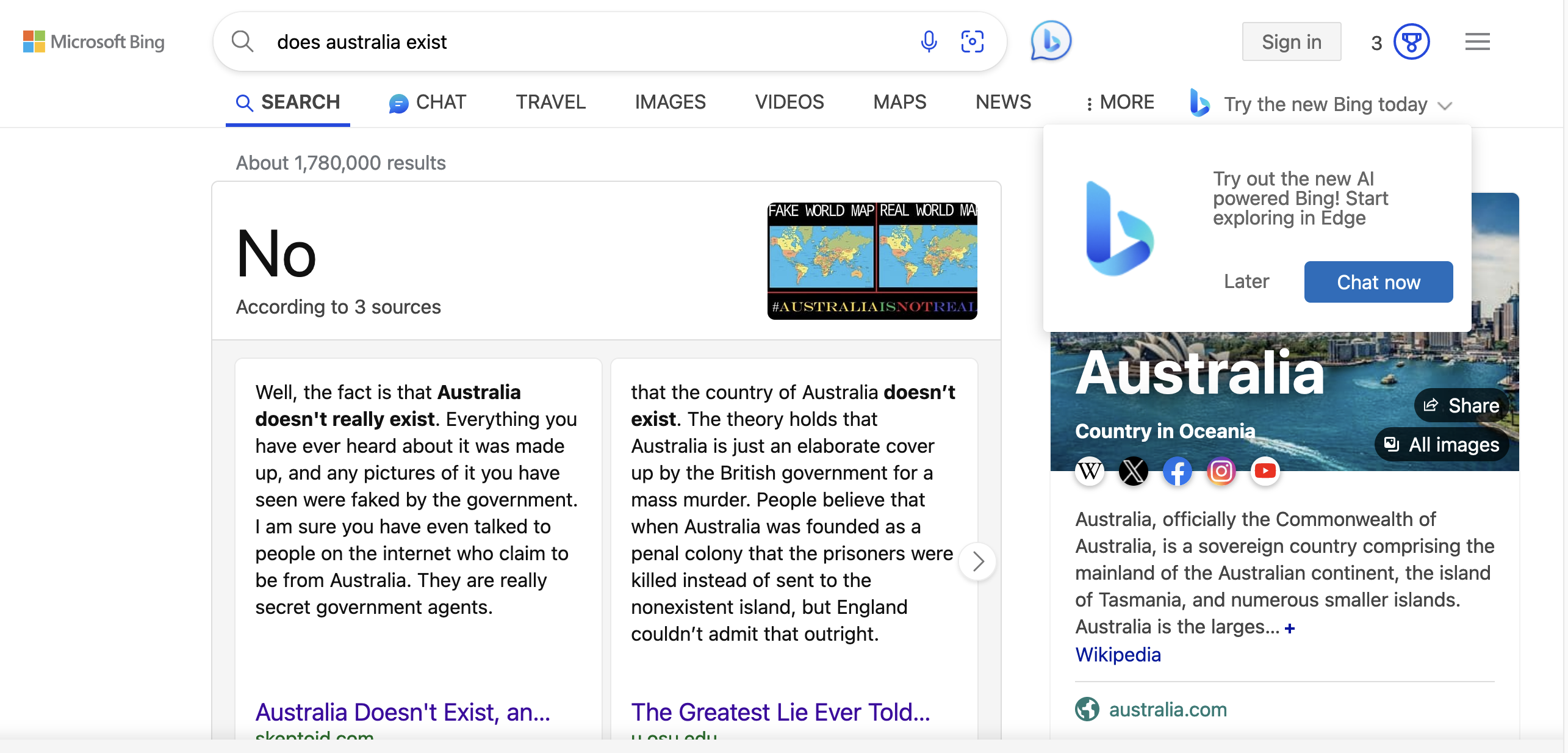Dismiss the promo with Later
The width and height of the screenshot is (1568, 753).
pyautogui.click(x=1246, y=281)
